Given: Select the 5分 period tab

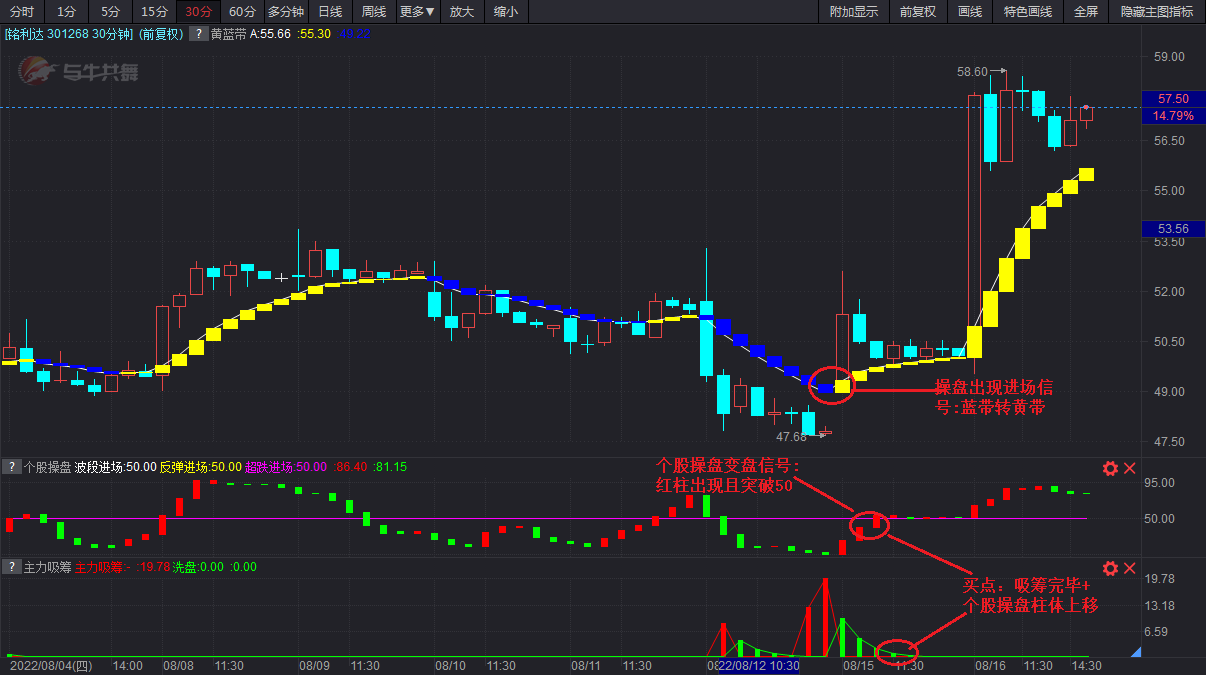Looking at the screenshot, I should click(110, 12).
